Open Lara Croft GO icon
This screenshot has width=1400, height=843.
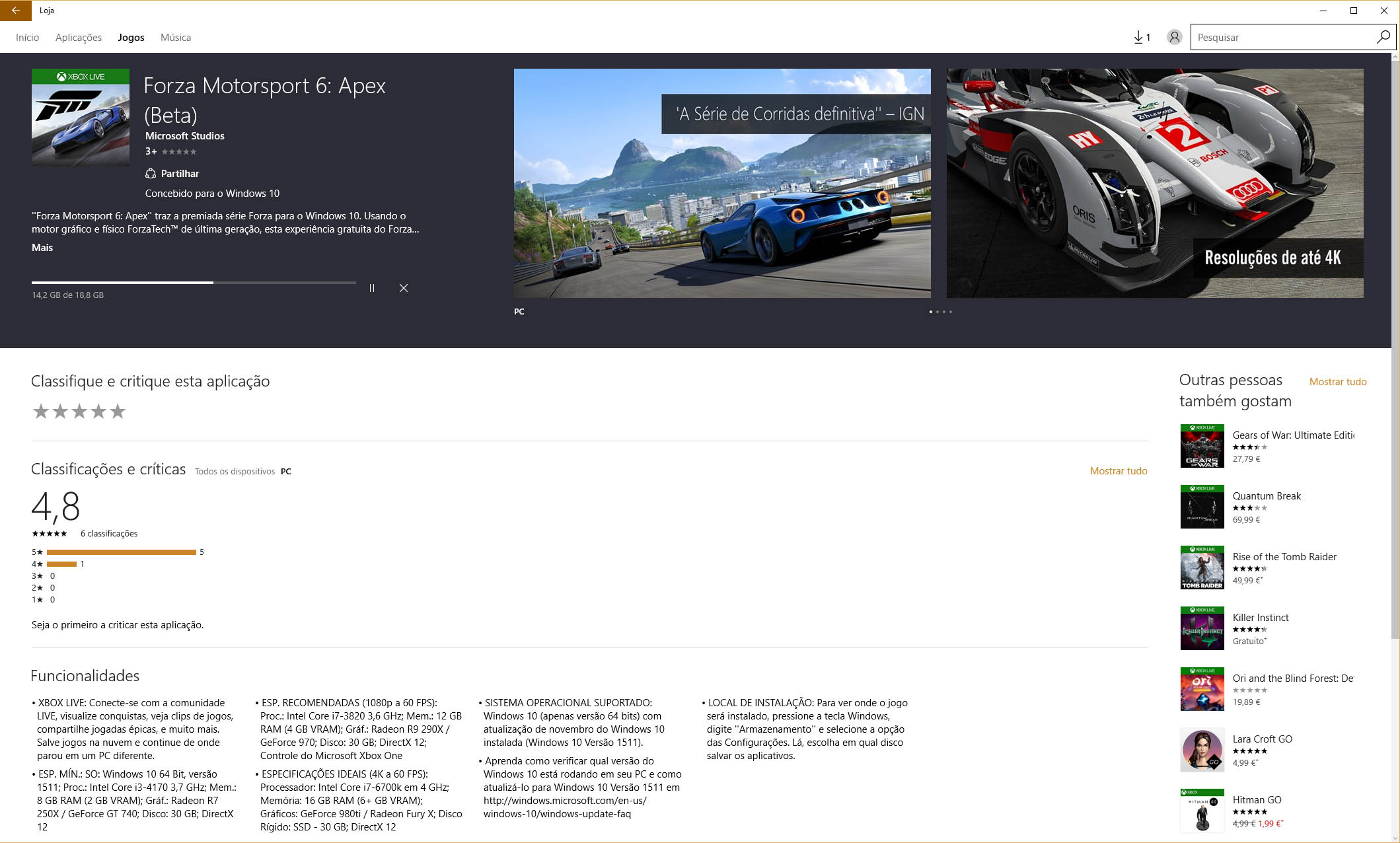click(1202, 750)
